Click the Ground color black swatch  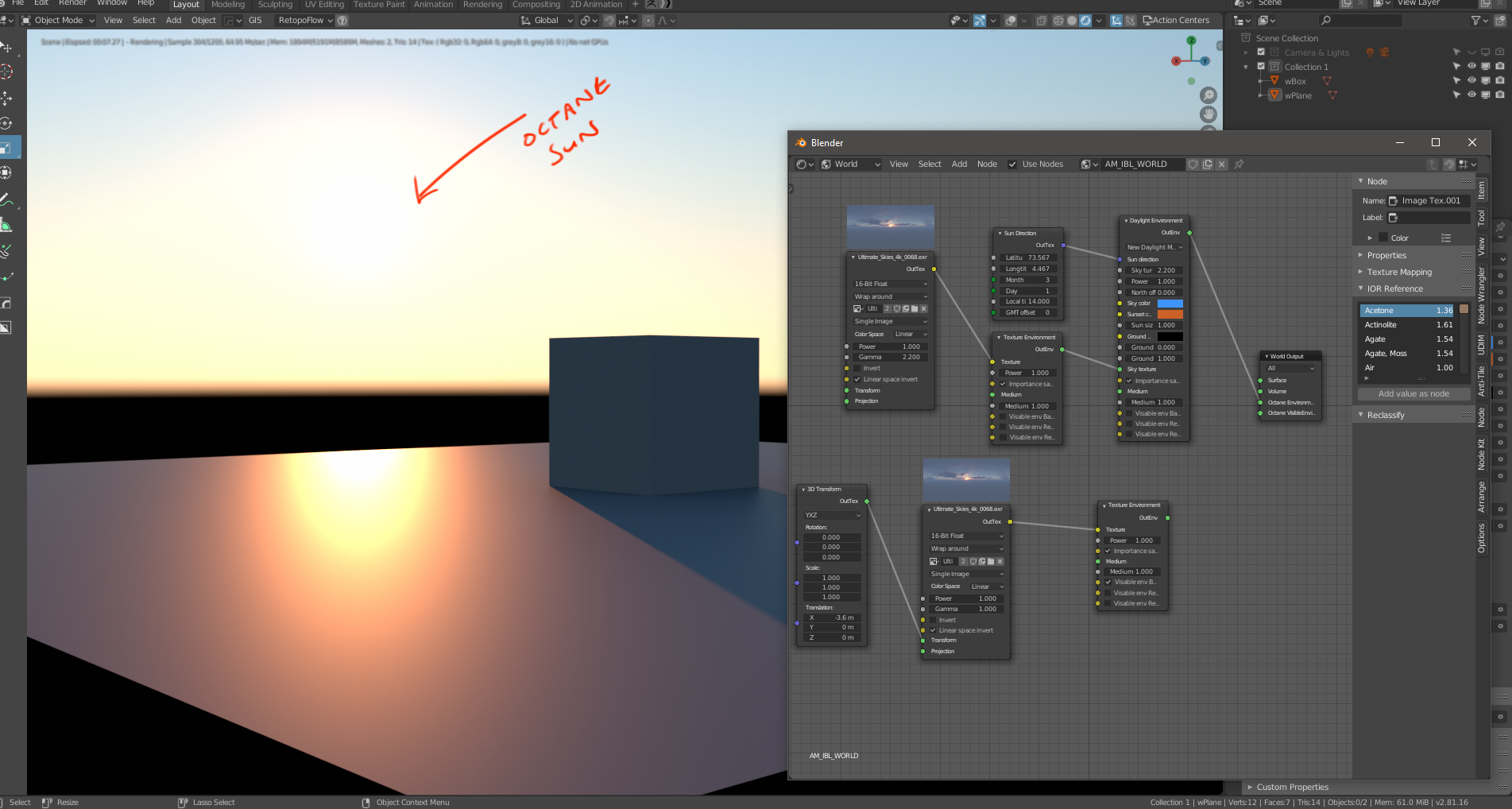click(x=1170, y=337)
